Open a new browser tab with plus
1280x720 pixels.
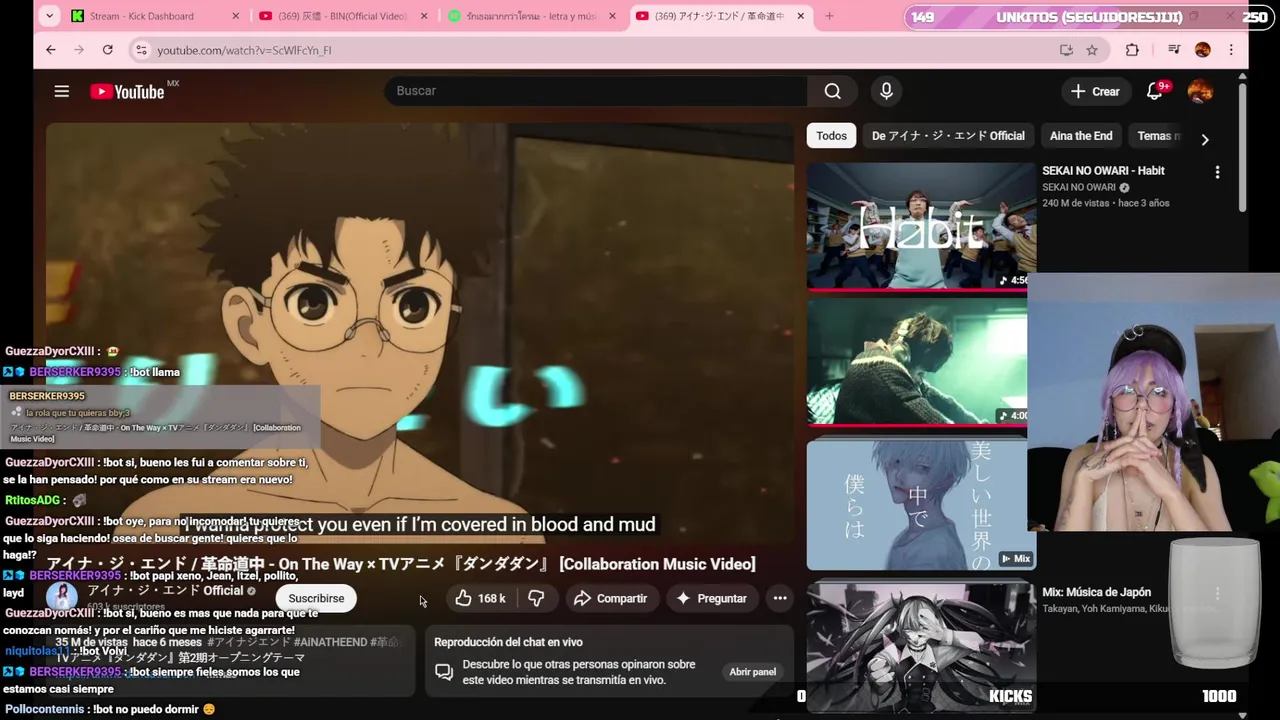tap(829, 16)
